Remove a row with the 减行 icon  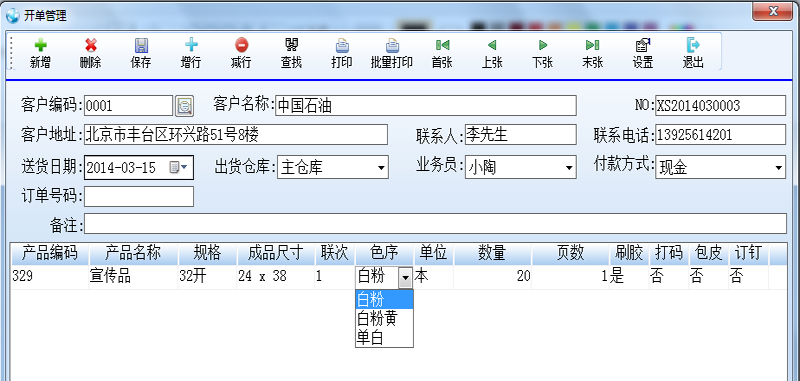pos(241,46)
